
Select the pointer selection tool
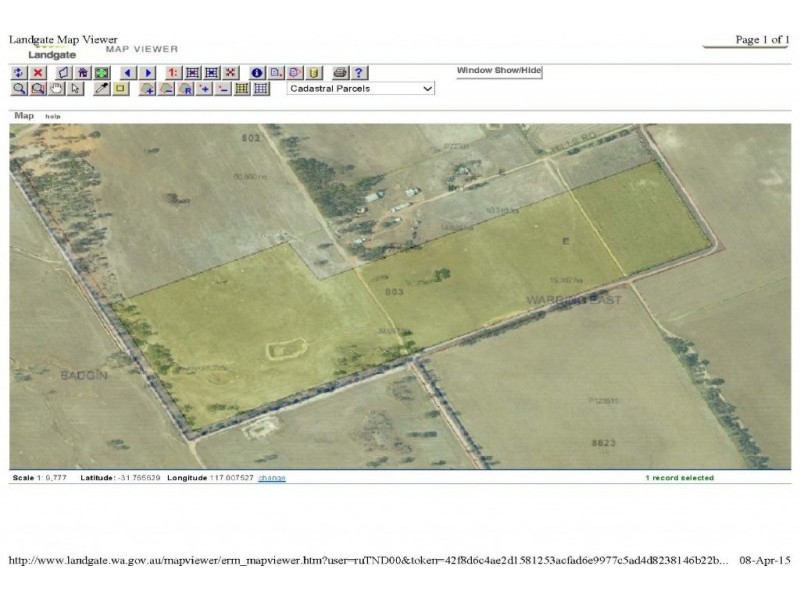tap(74, 89)
